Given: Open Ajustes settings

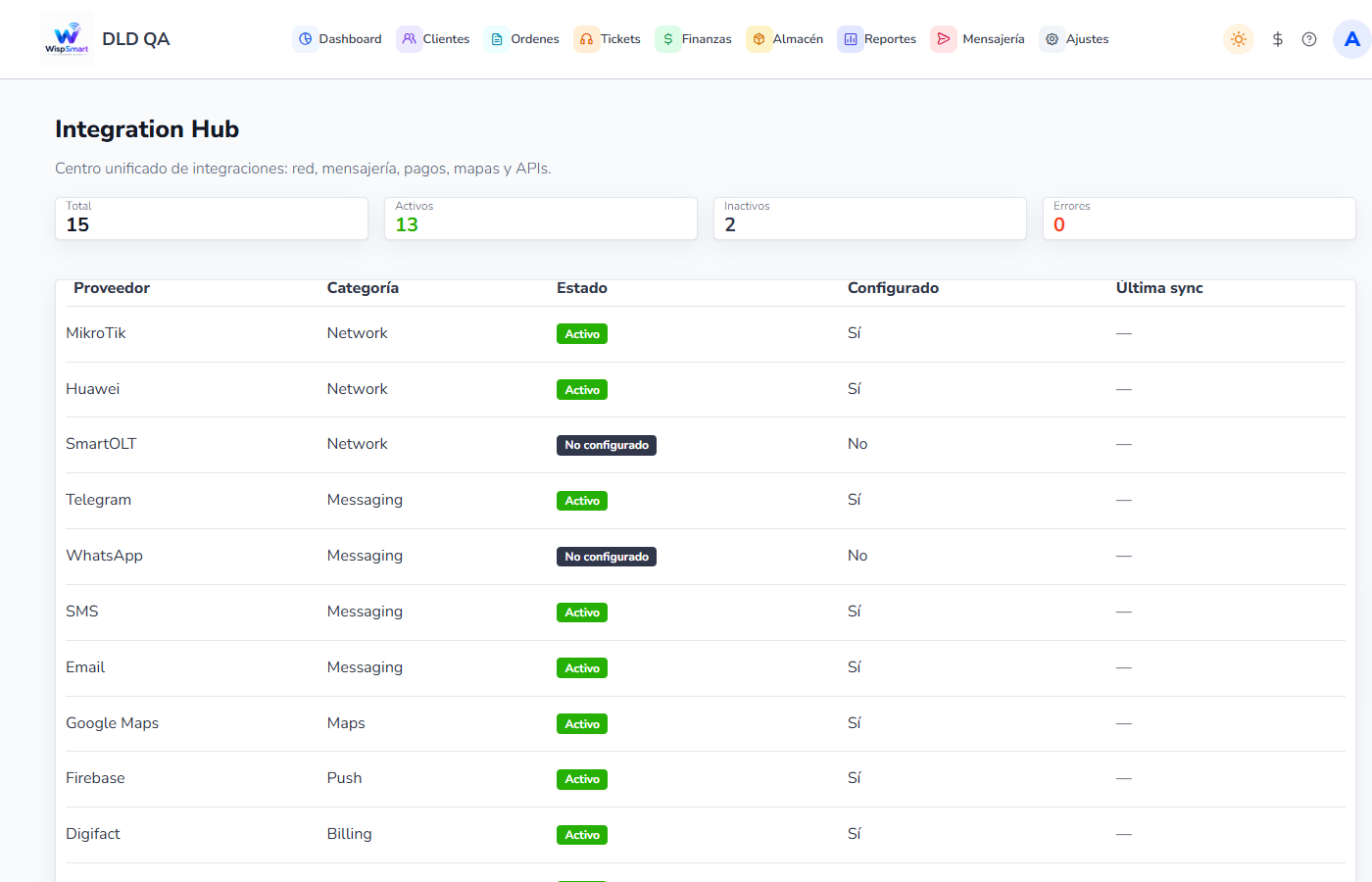Looking at the screenshot, I should pos(1075,39).
